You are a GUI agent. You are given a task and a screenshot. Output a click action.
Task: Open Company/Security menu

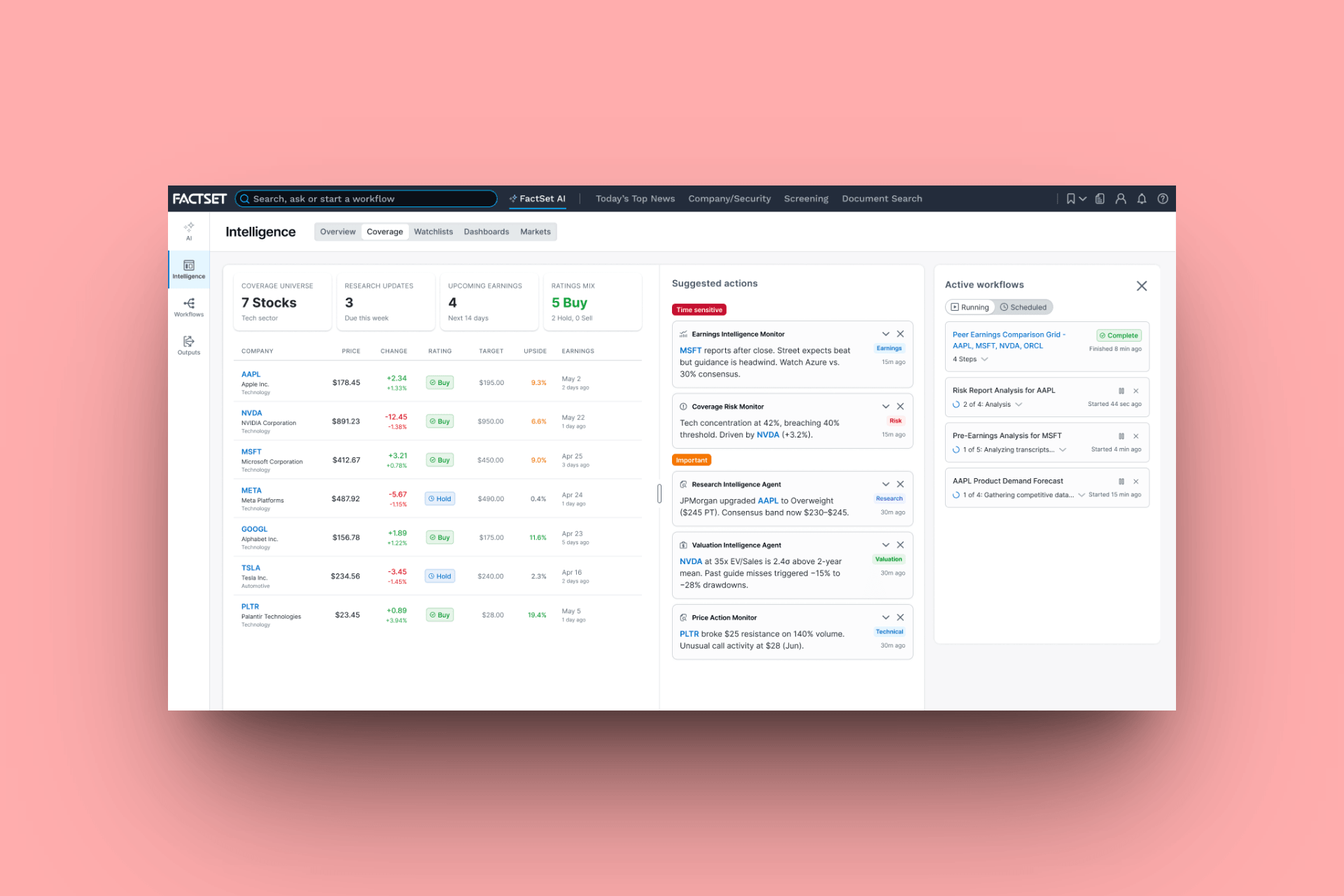click(x=729, y=199)
